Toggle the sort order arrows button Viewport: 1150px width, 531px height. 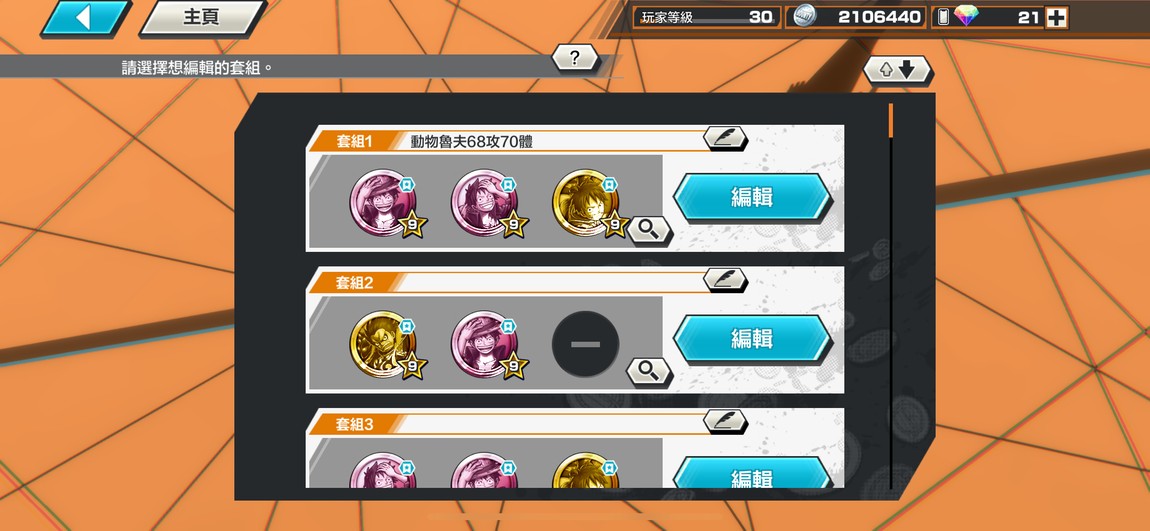click(x=897, y=70)
